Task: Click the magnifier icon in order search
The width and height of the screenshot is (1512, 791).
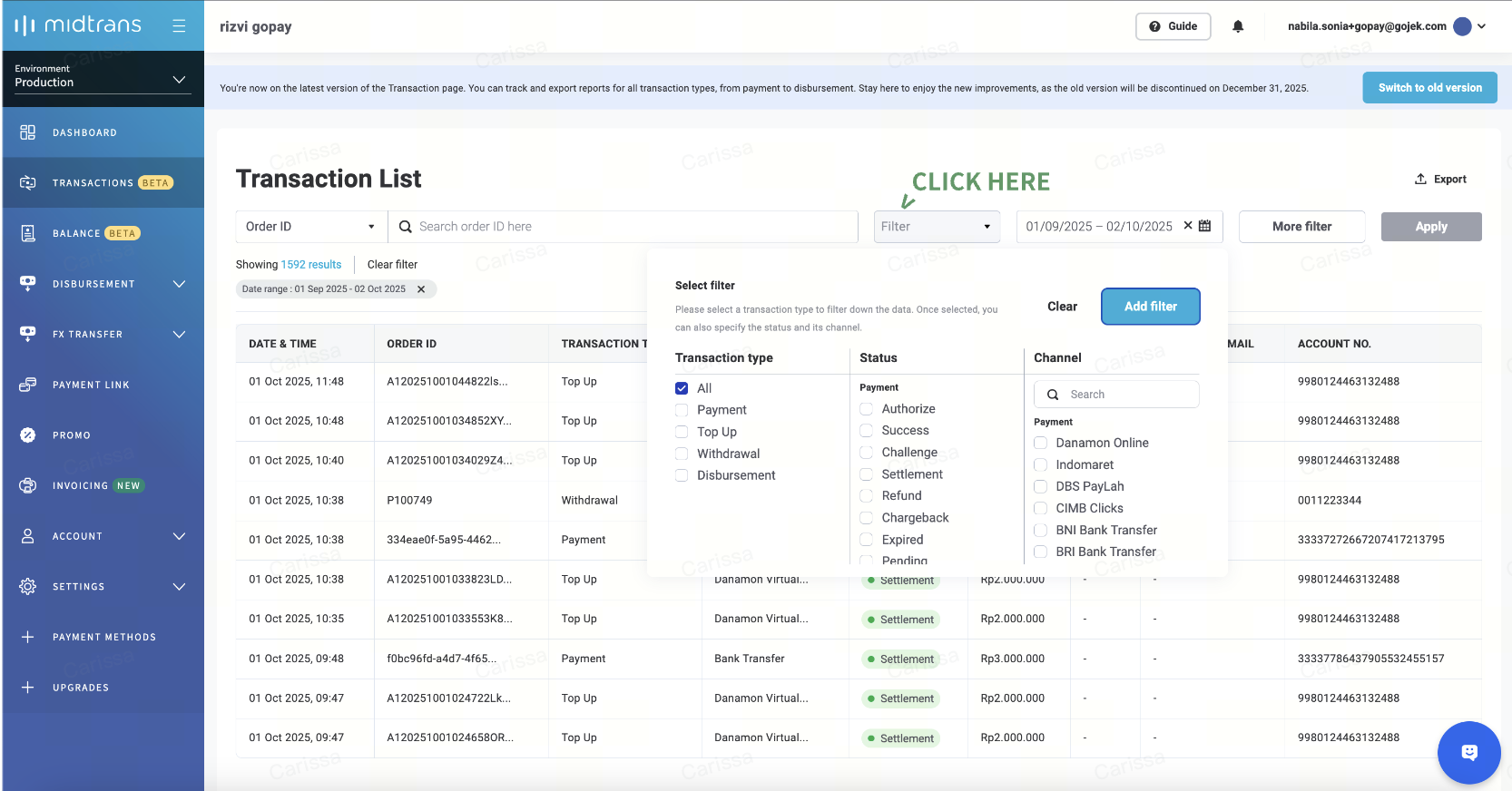Action: pos(406,227)
